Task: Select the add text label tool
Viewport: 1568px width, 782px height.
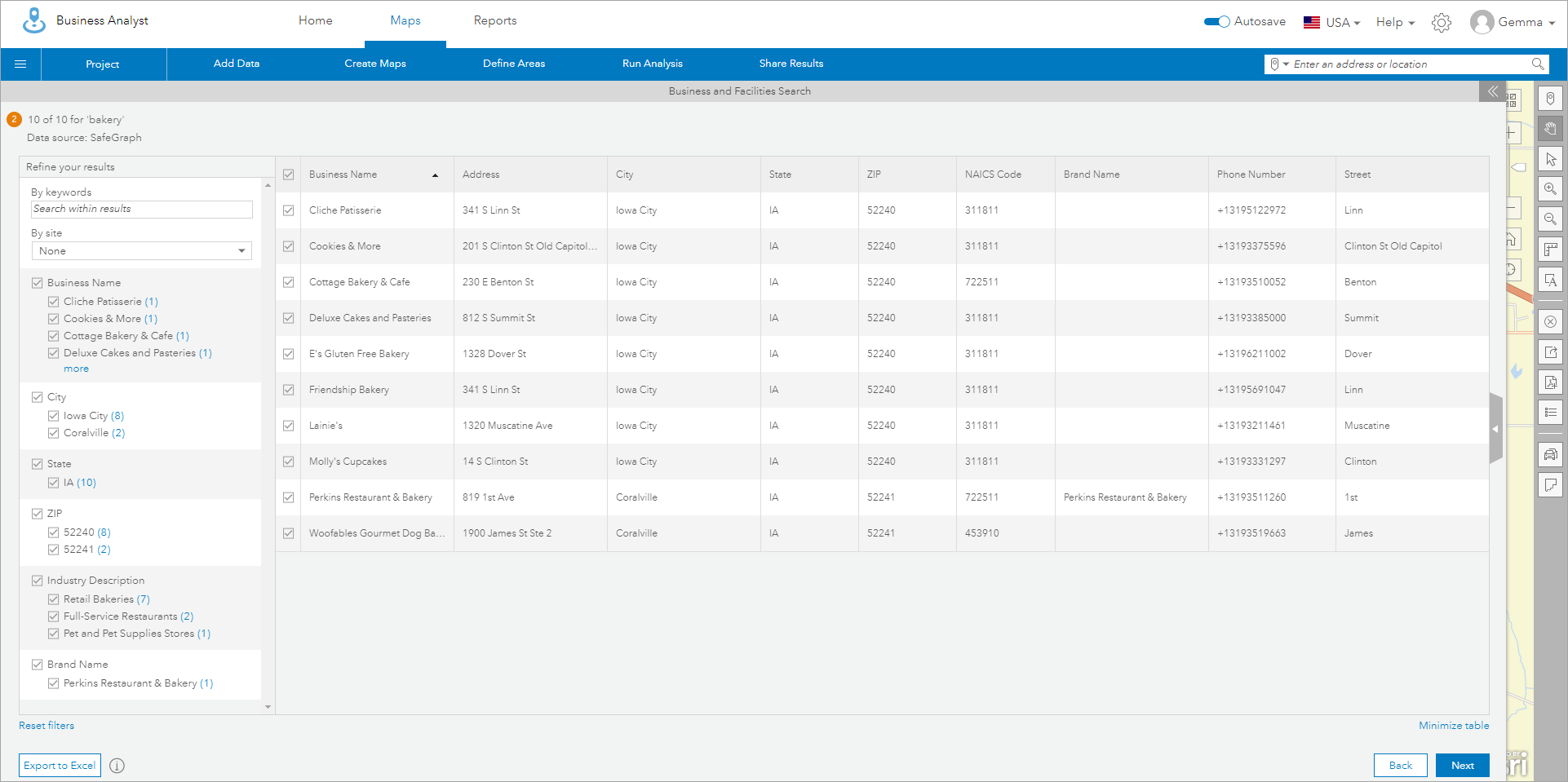Action: (1550, 280)
